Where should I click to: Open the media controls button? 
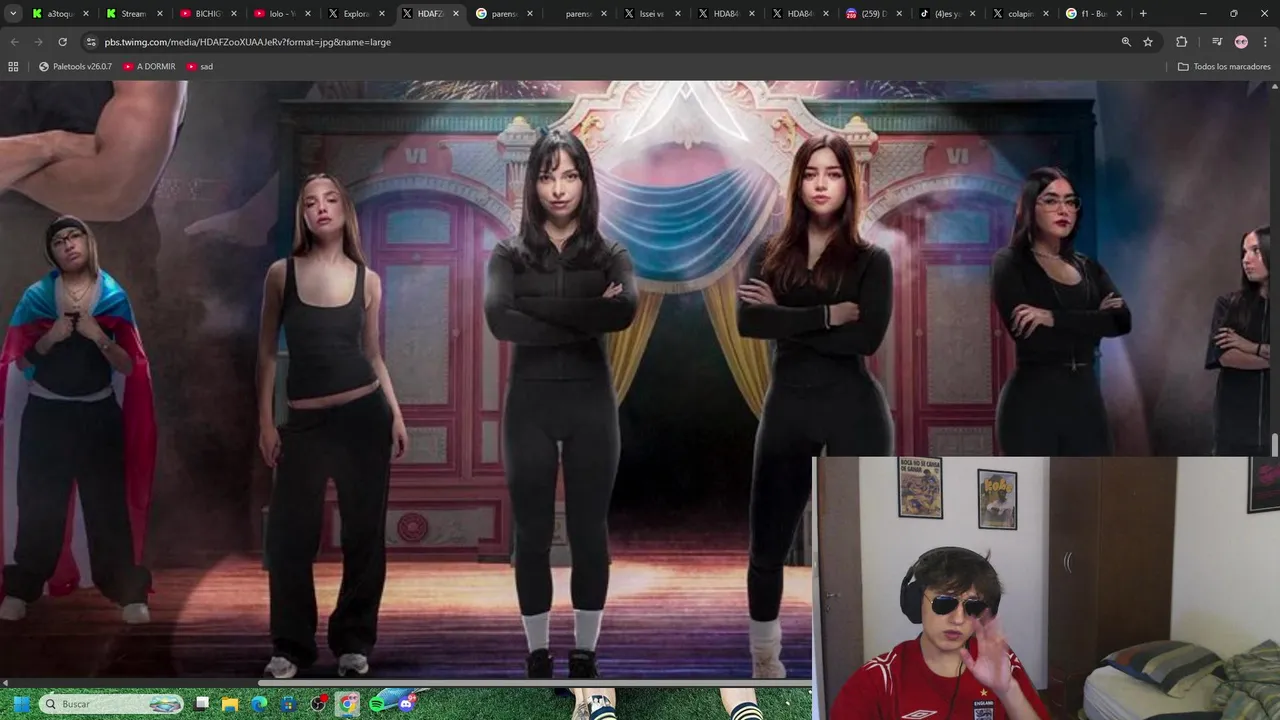1217,42
